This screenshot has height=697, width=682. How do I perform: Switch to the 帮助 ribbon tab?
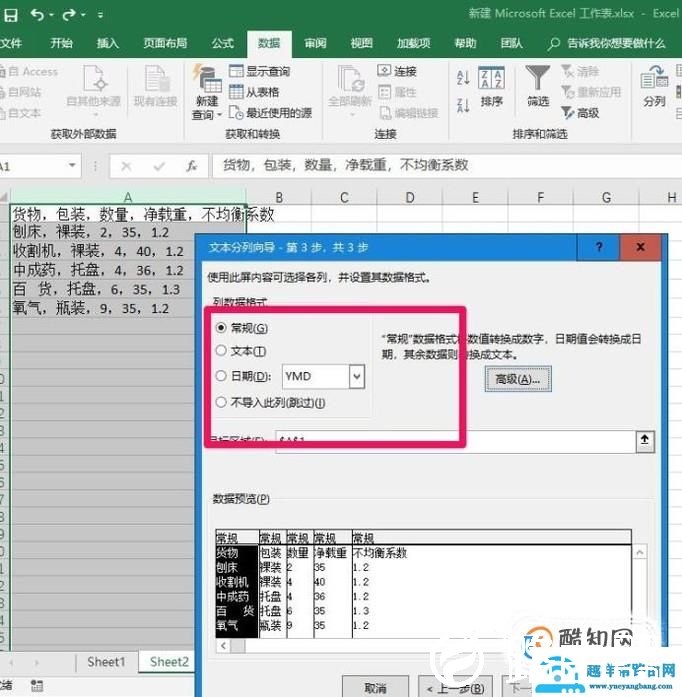pos(465,43)
